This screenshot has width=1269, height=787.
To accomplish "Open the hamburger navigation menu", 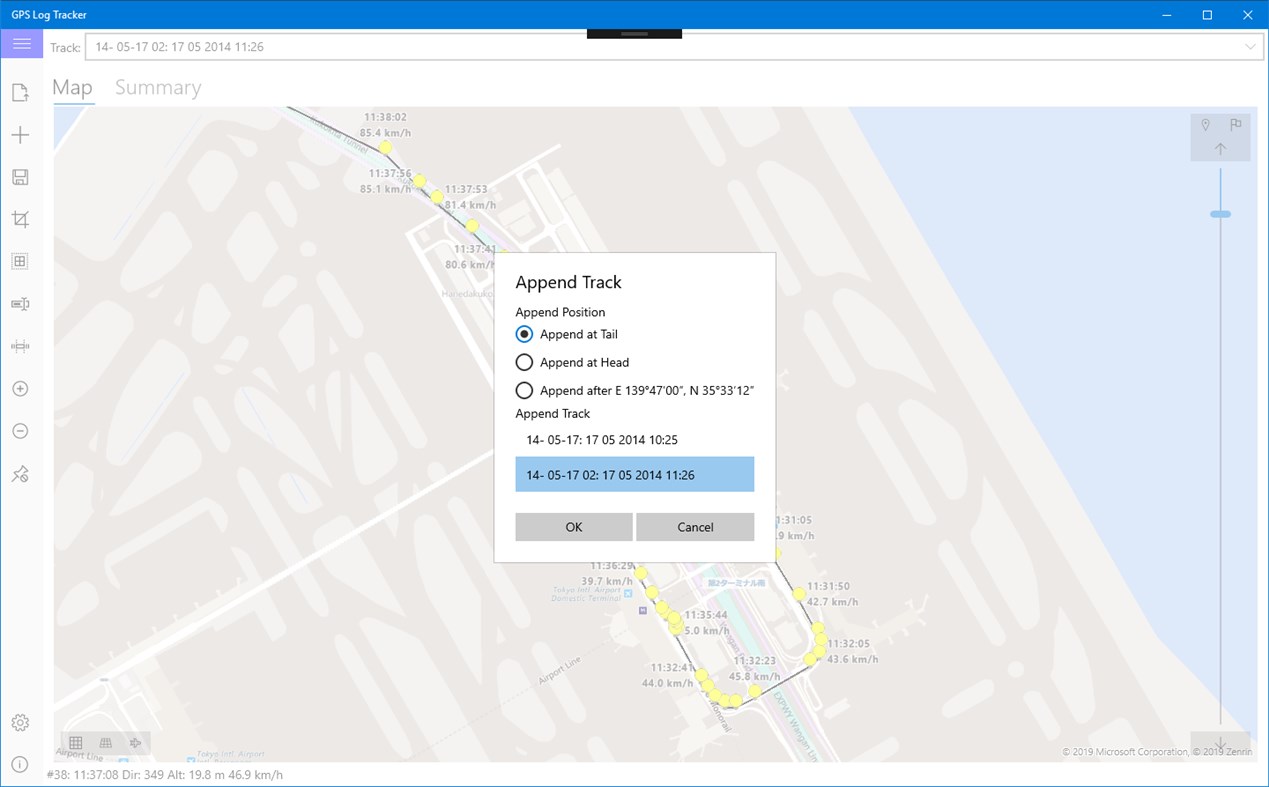I will point(21,43).
